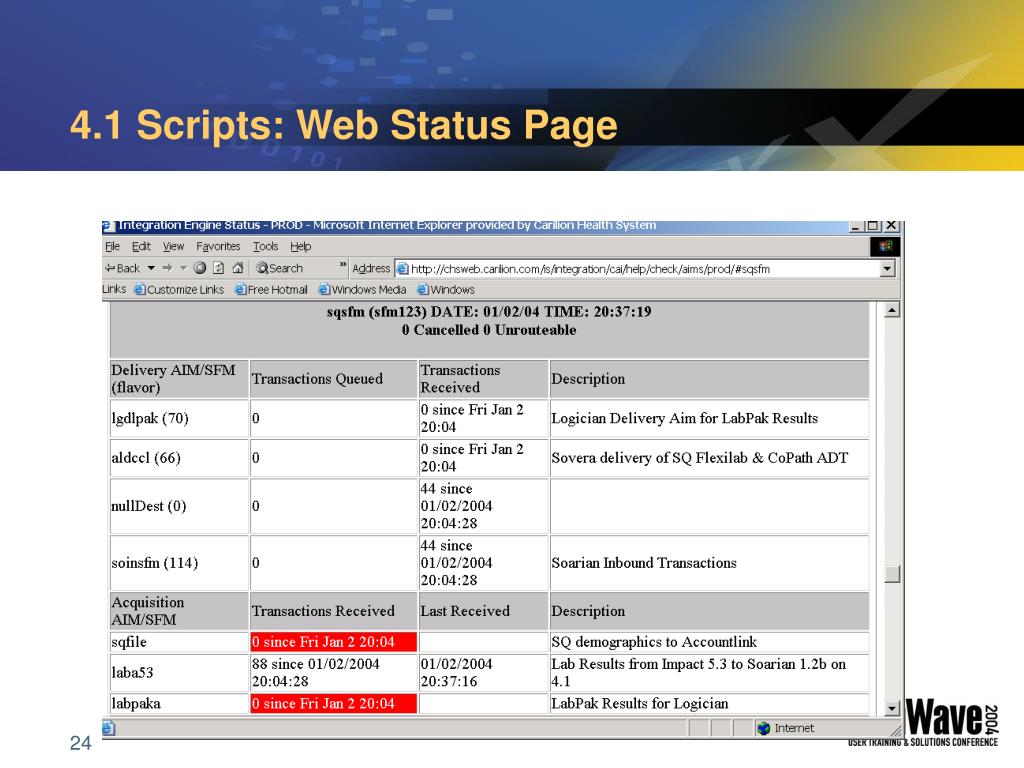1024x768 pixels.
Task: Click 'Delivery AIM/SFM (flavor)' header
Action: click(x=179, y=379)
